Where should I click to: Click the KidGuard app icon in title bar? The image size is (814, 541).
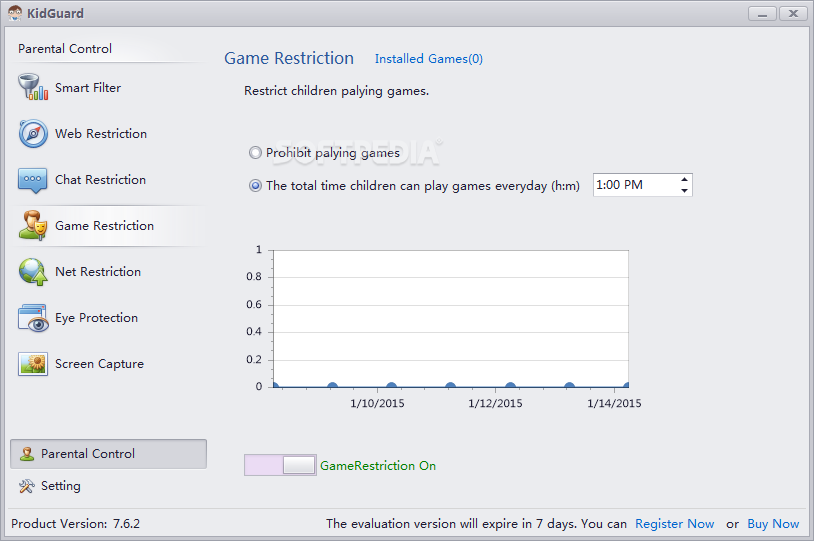(x=15, y=13)
